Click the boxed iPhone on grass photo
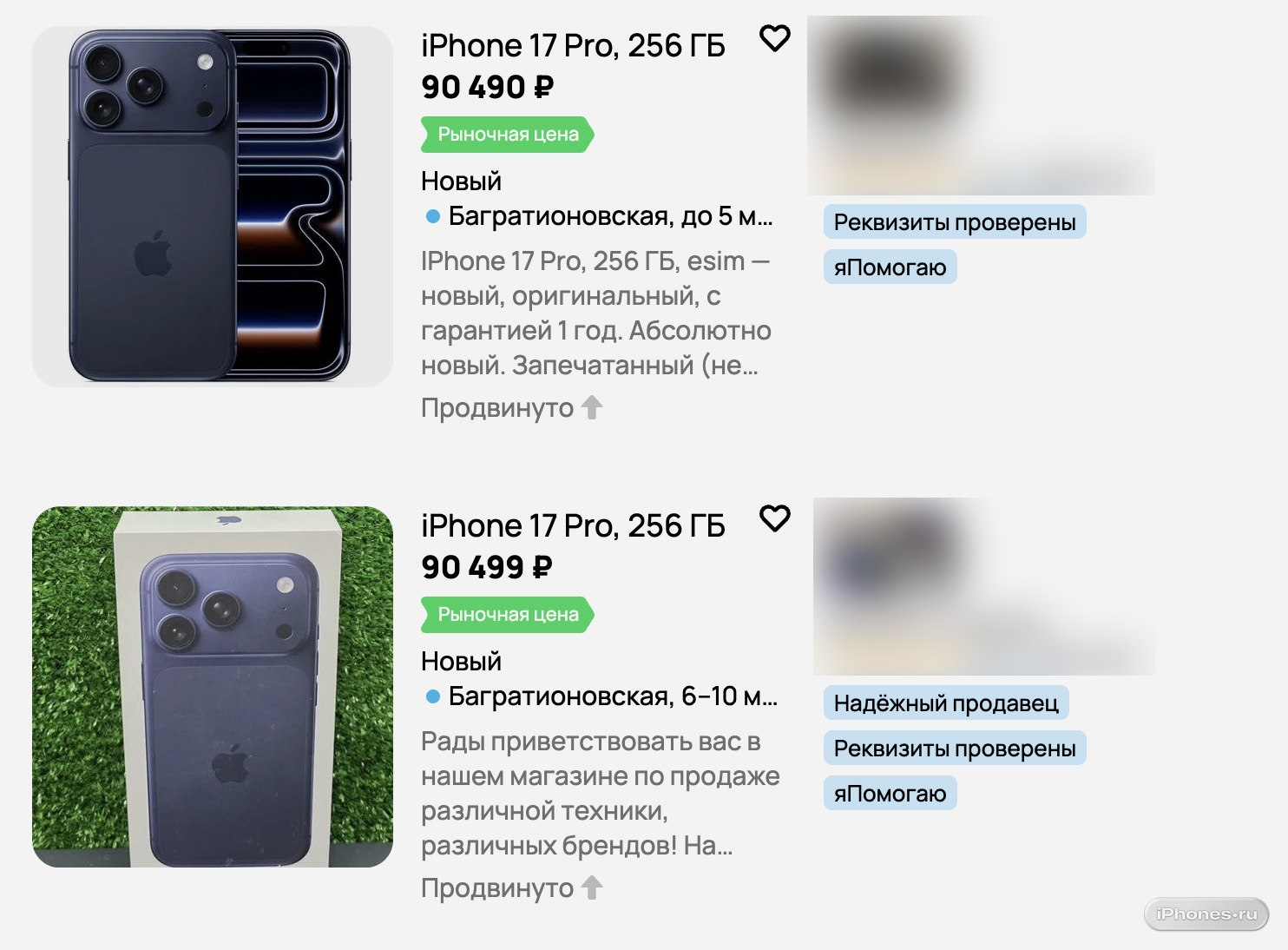Screen dimensions: 1288x950 (213, 687)
